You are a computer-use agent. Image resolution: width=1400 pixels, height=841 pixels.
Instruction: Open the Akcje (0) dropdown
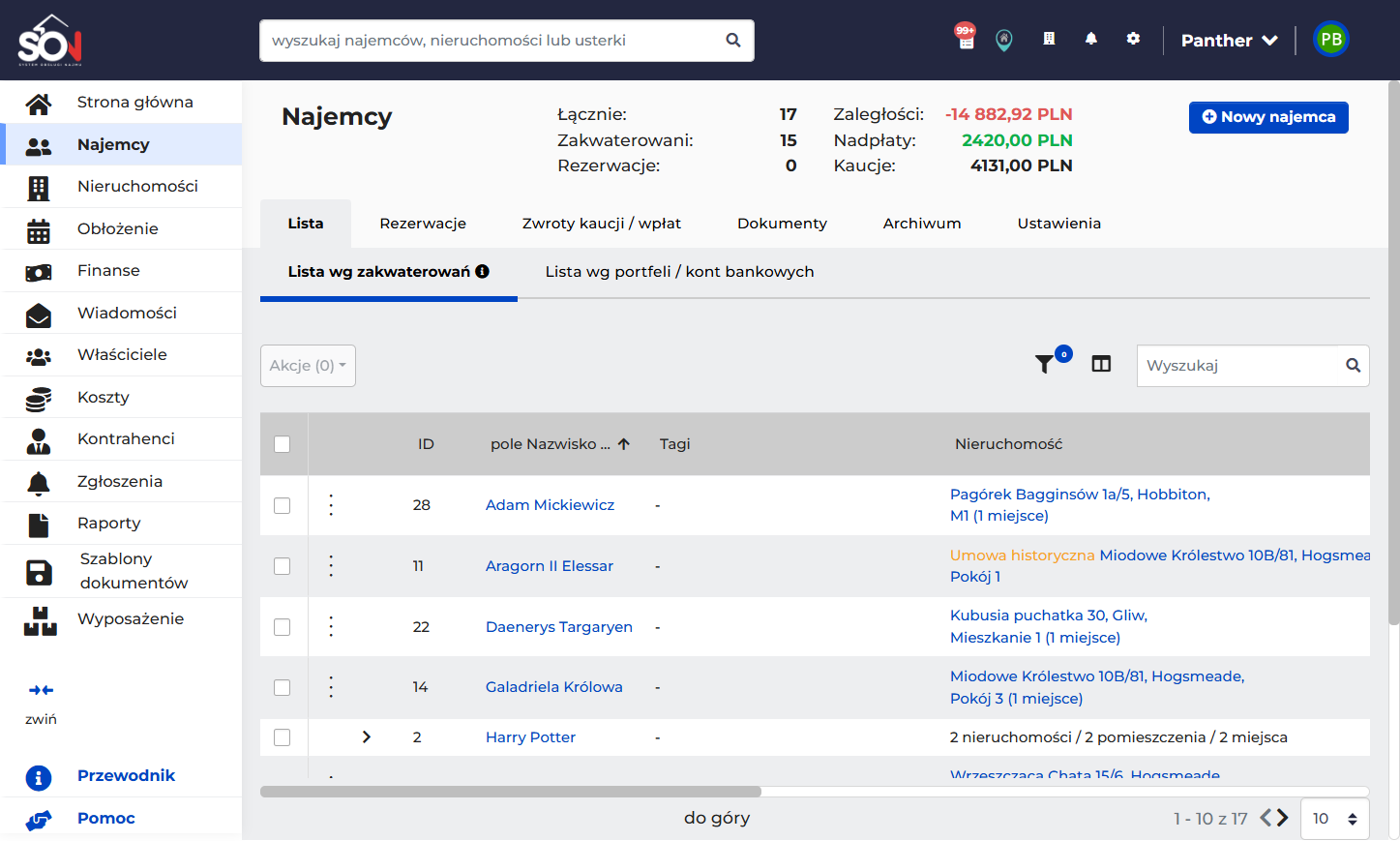click(x=308, y=366)
